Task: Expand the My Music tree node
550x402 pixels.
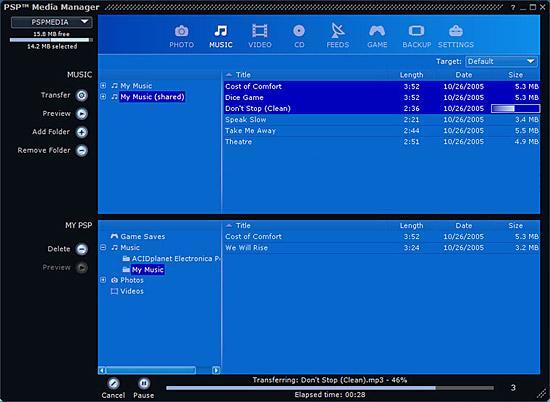Action: click(x=103, y=86)
